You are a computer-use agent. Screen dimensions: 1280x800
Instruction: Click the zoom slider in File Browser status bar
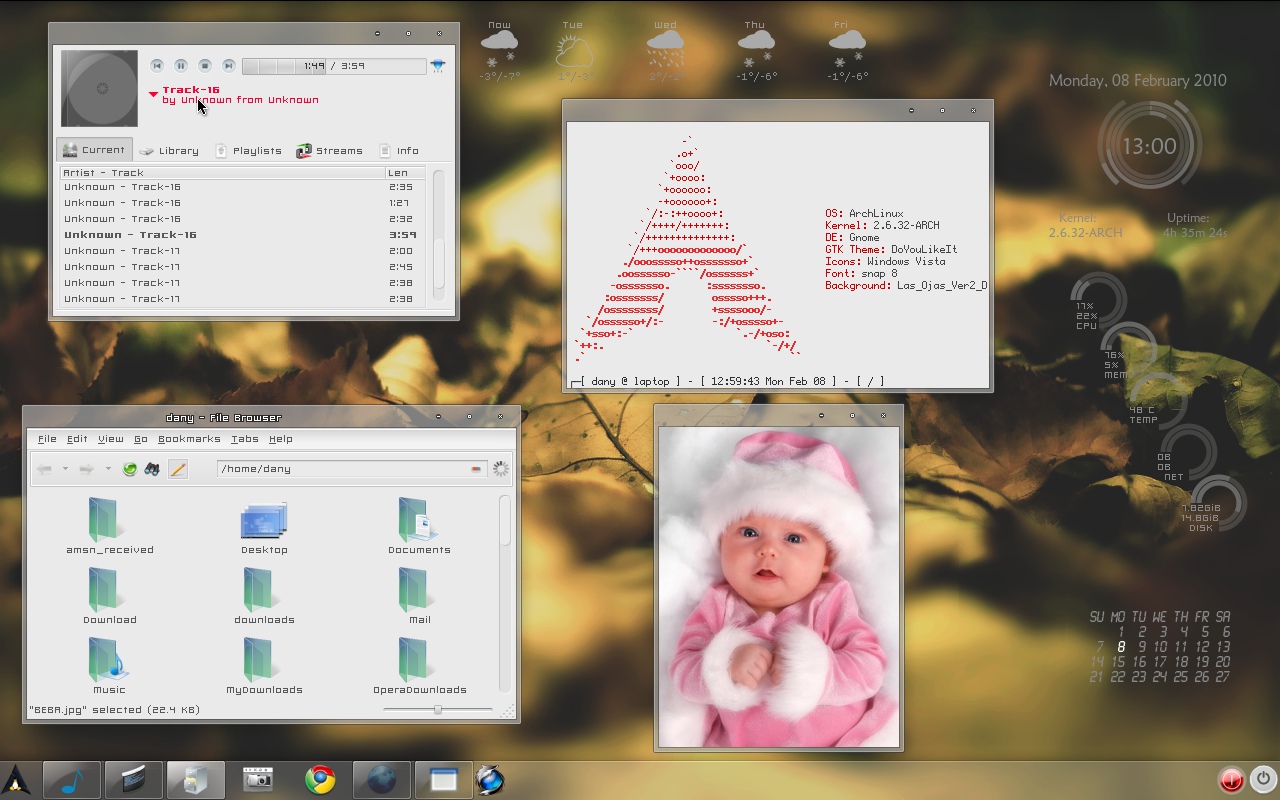pyautogui.click(x=438, y=709)
